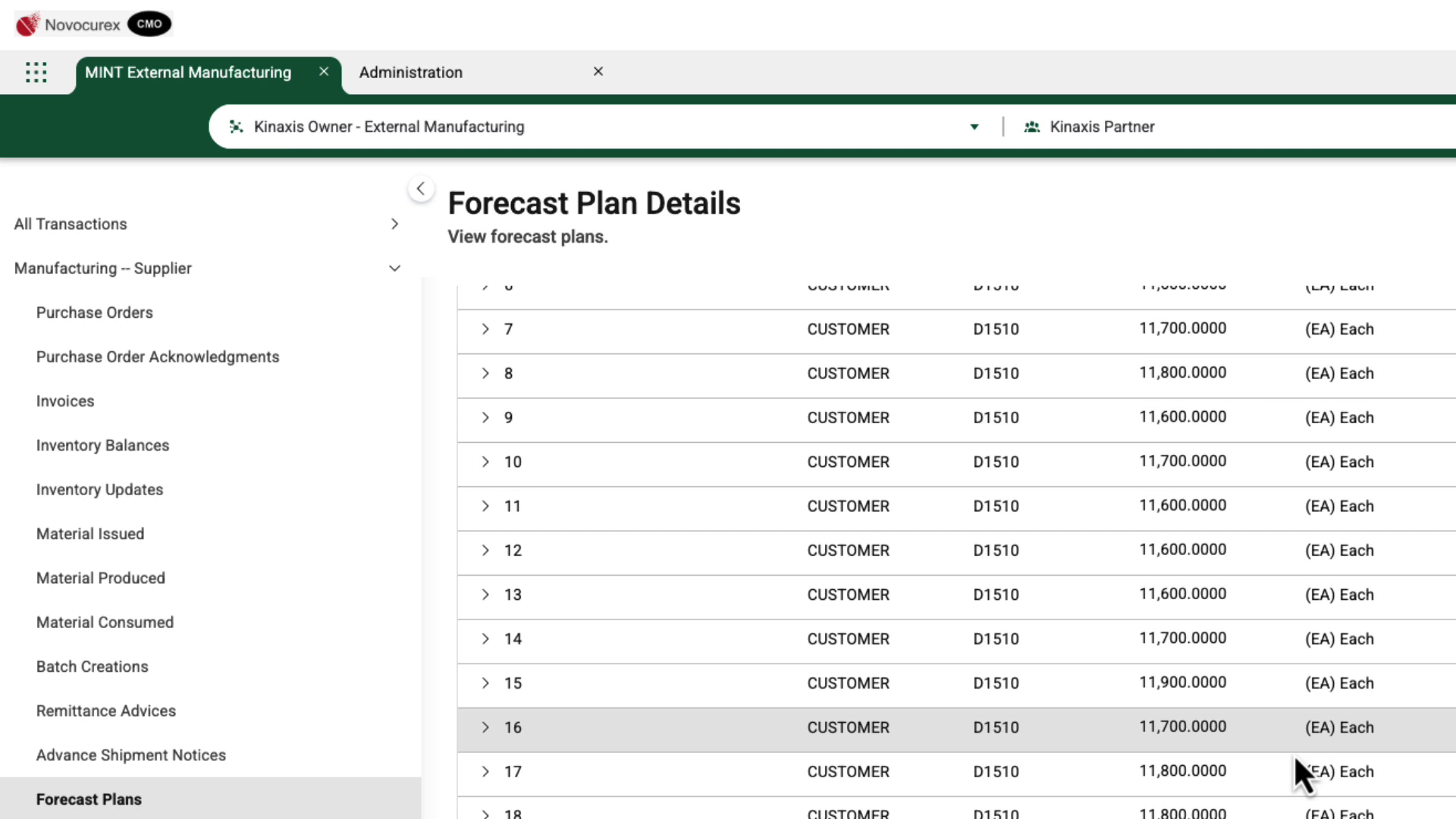Click the back arrow above Forecast Plan Details
This screenshot has height=819, width=1456.
click(x=421, y=188)
